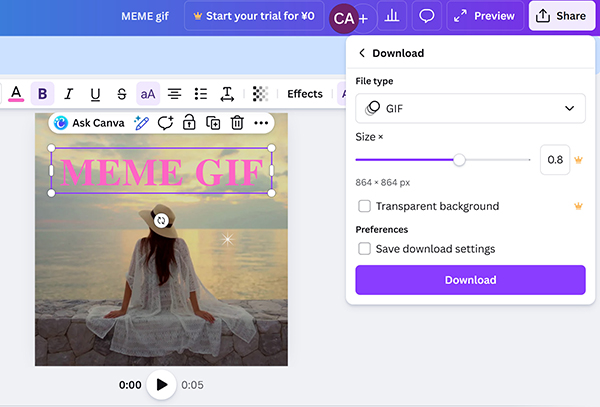The width and height of the screenshot is (600, 407).
Task: Check Save download settings
Action: tap(364, 249)
